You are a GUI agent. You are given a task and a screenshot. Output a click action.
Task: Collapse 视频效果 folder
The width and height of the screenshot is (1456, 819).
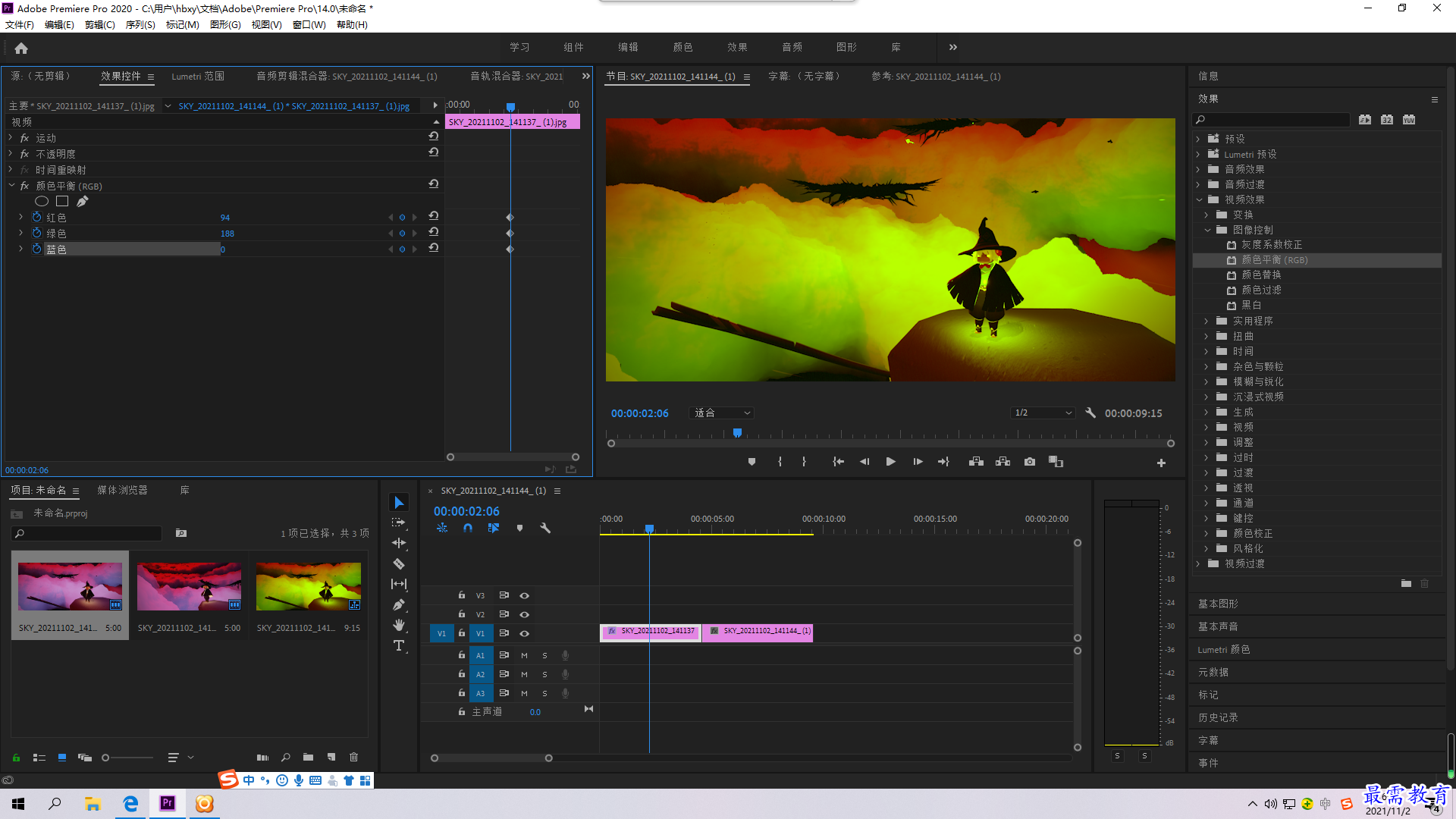click(x=1199, y=199)
